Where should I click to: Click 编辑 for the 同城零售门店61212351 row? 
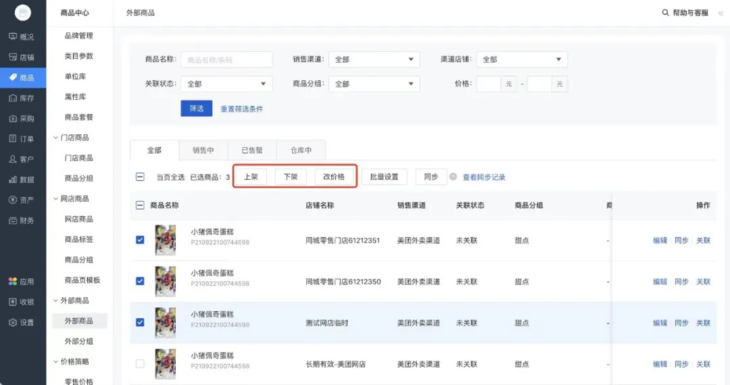[x=660, y=240]
